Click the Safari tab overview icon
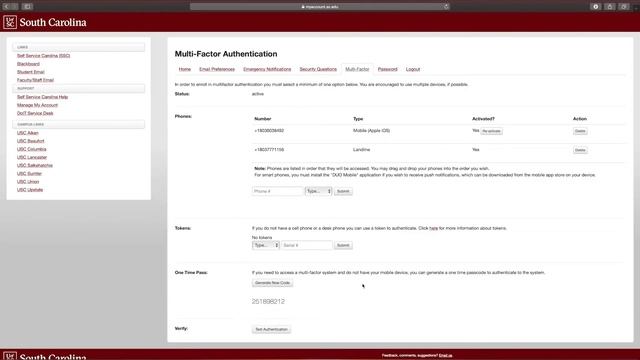640x360 pixels. coord(624,7)
